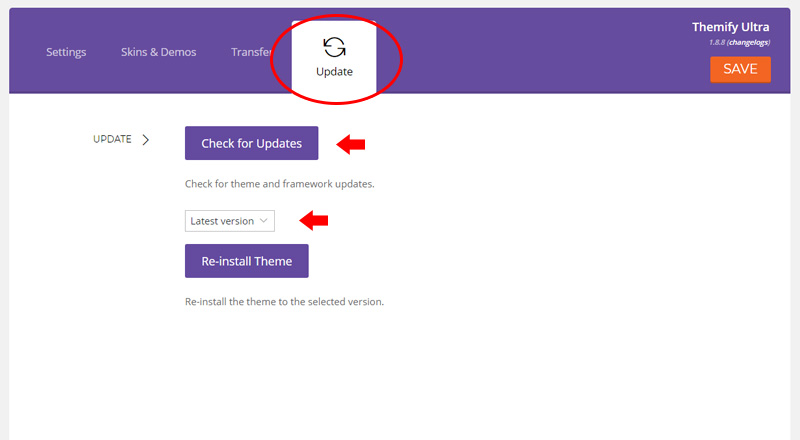Switch to Skins & Demos tab

click(x=159, y=52)
